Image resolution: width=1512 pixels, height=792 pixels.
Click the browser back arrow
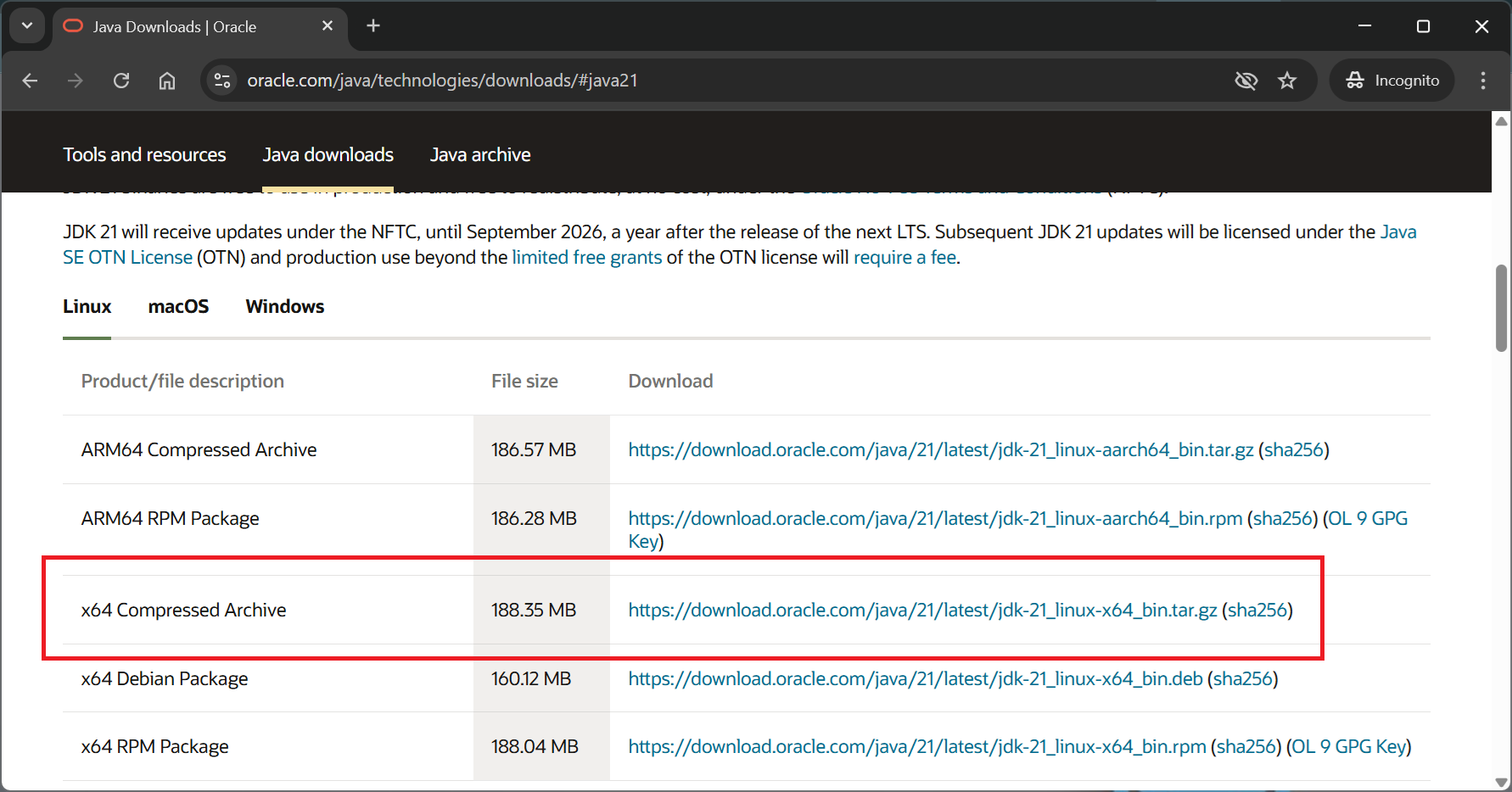31,81
